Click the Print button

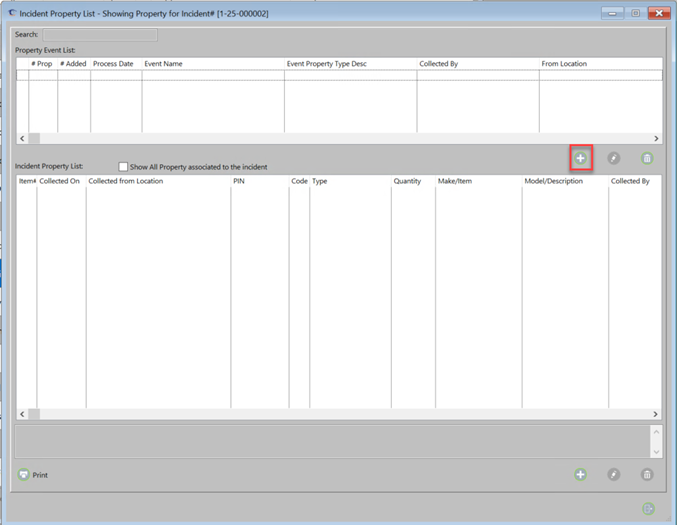[33, 475]
